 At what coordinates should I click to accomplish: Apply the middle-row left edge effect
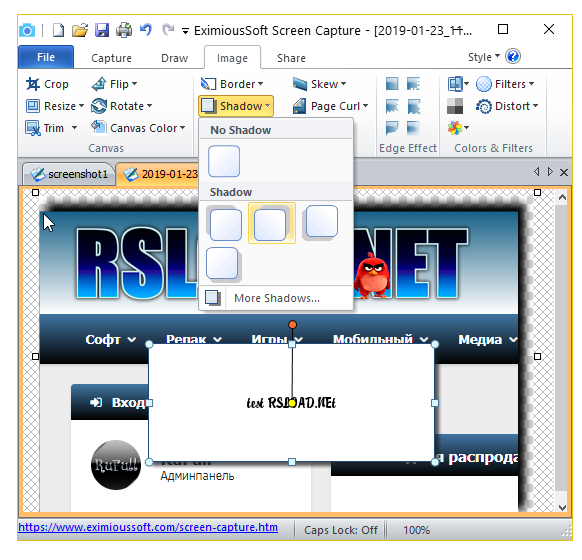coord(392,106)
